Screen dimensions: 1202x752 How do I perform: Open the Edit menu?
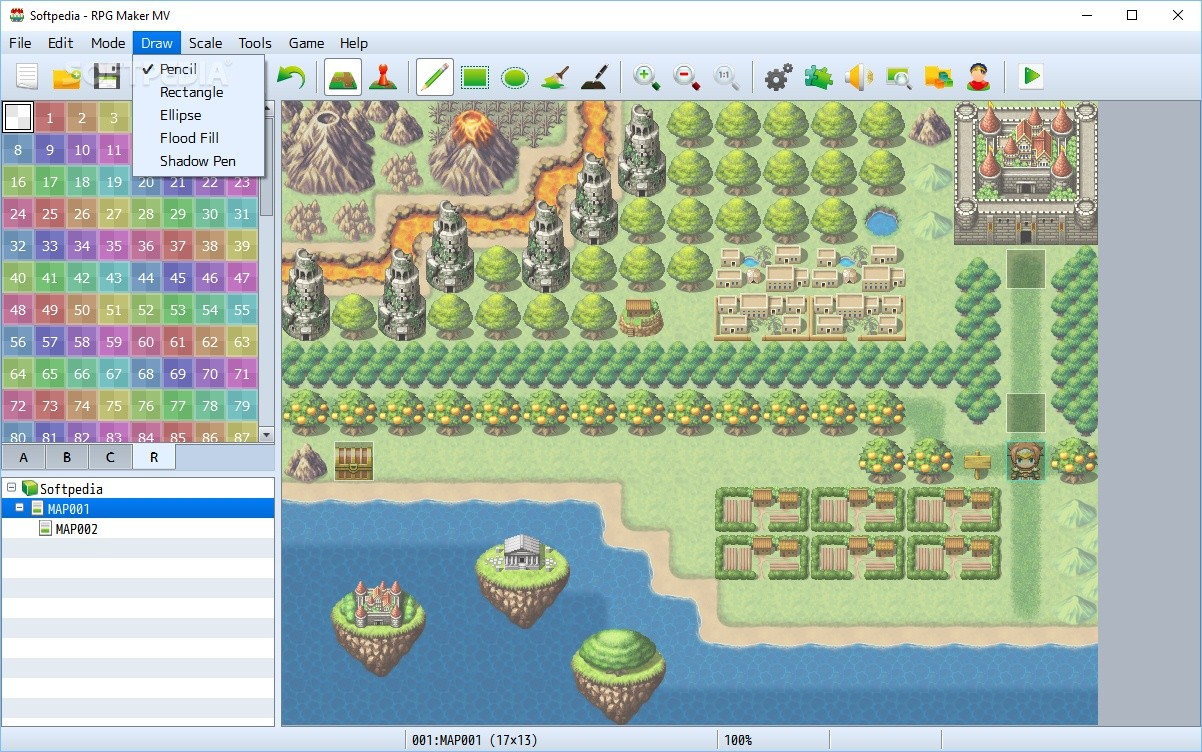click(x=61, y=43)
